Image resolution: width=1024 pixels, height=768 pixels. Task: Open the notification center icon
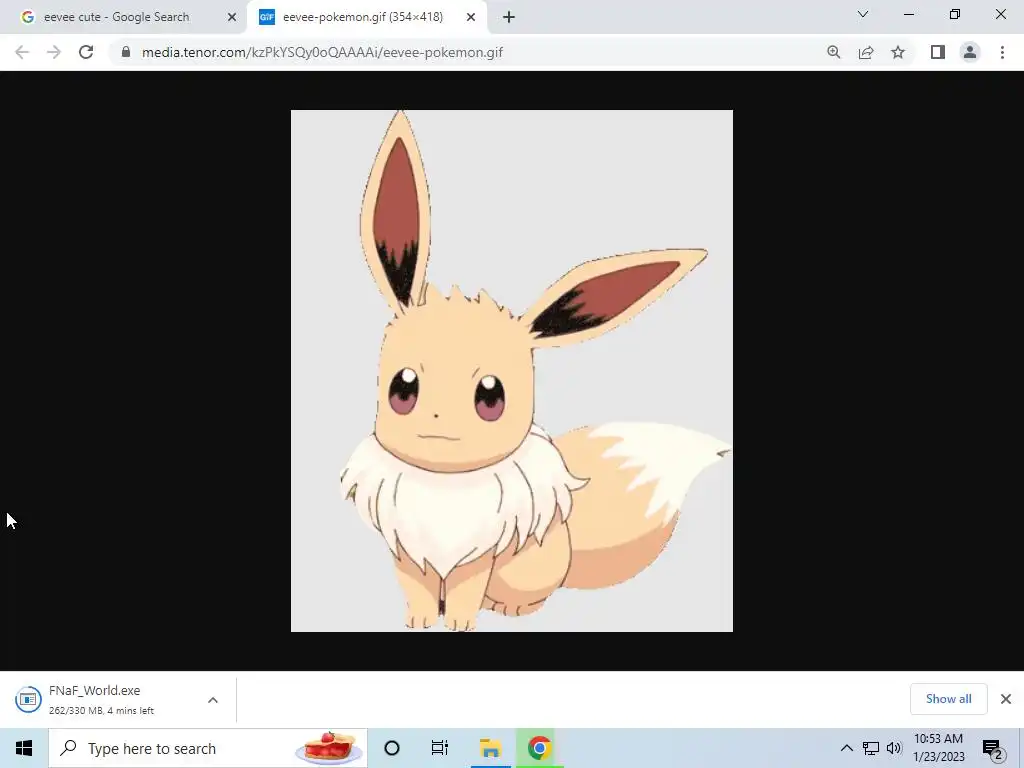(992, 749)
